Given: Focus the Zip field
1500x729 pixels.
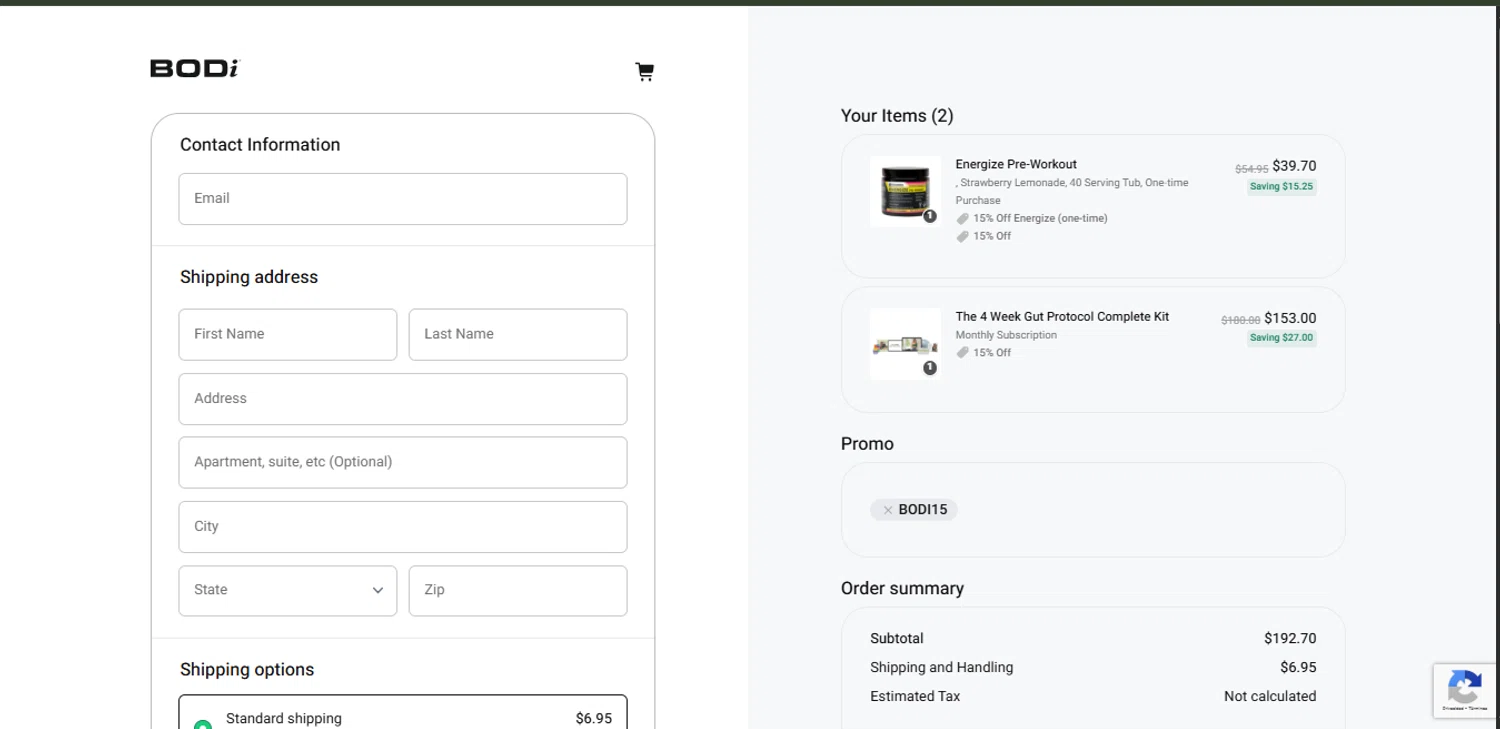Looking at the screenshot, I should coord(518,590).
